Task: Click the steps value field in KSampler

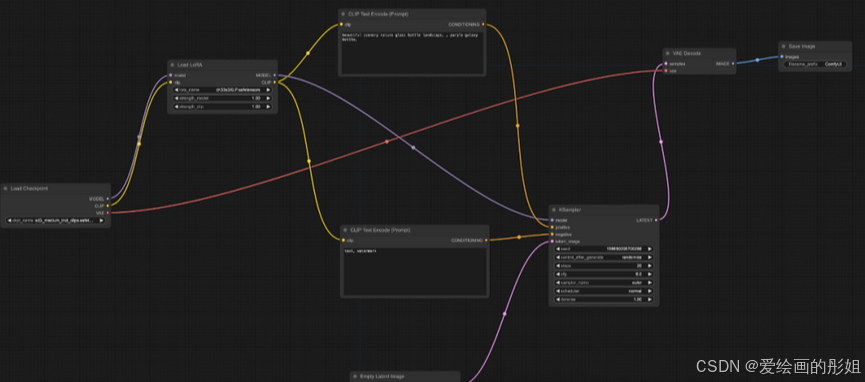Action: (x=604, y=266)
